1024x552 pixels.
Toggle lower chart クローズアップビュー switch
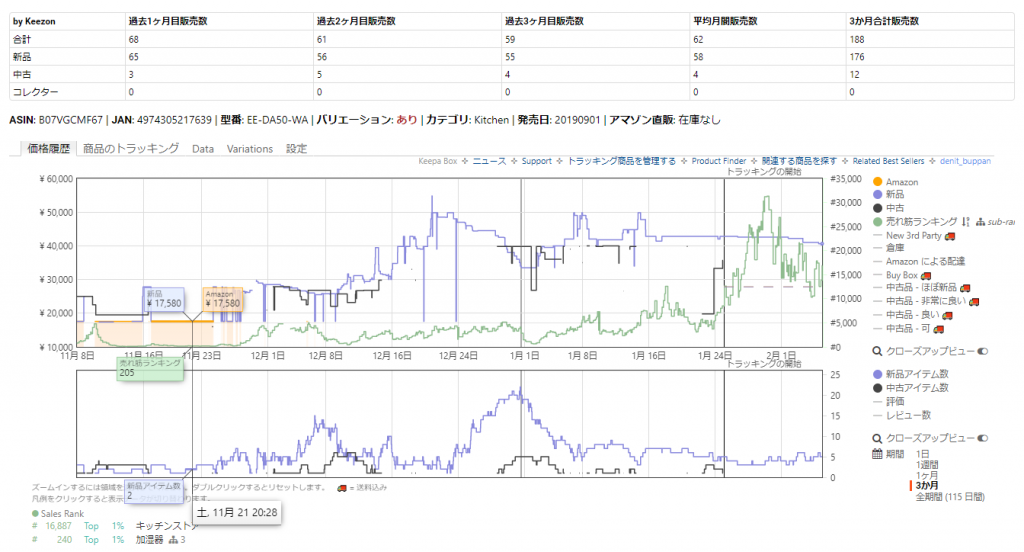click(x=982, y=438)
